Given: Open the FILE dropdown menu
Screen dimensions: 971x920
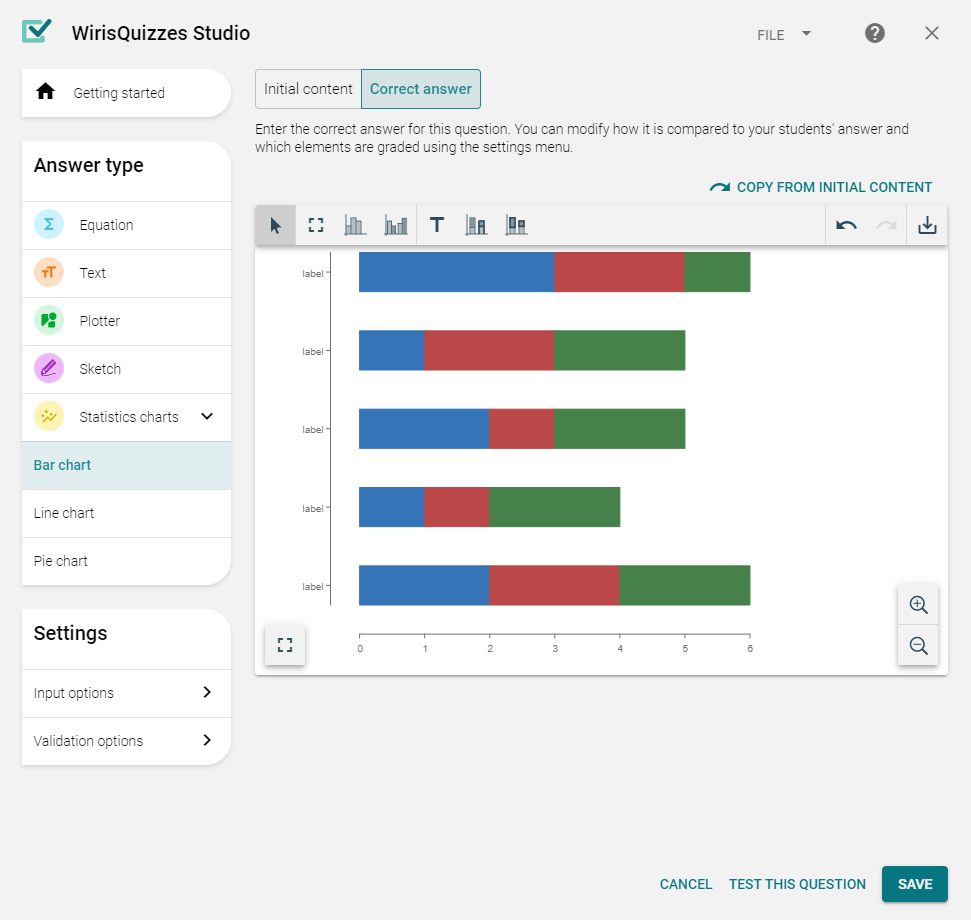Looking at the screenshot, I should pyautogui.click(x=784, y=34).
